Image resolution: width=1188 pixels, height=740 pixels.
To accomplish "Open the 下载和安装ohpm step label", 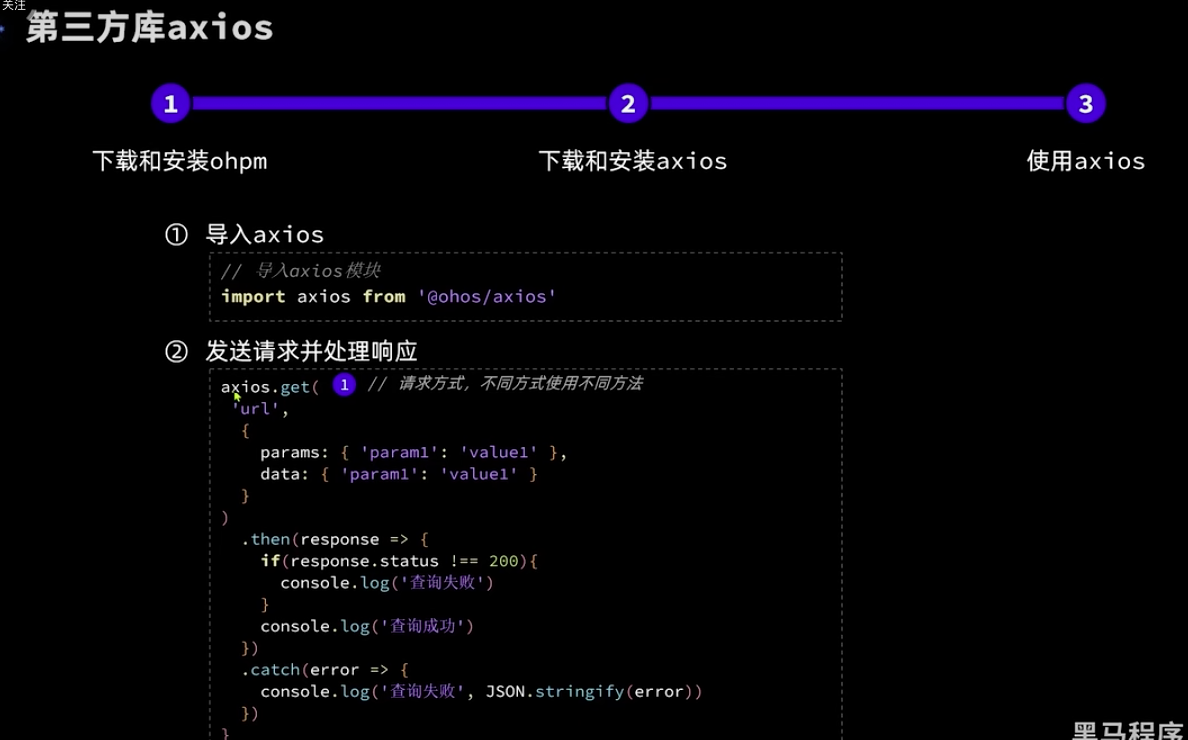I will click(180, 161).
